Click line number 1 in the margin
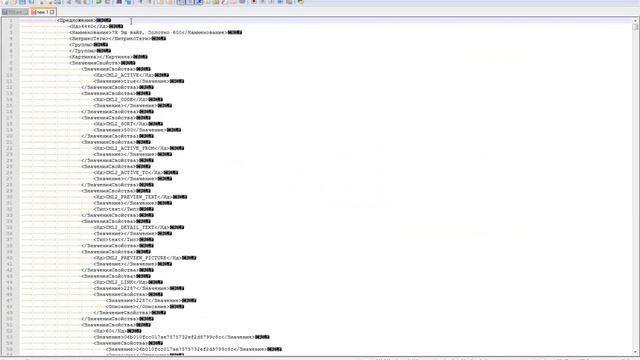Image resolution: width=640 pixels, height=360 pixels. (x=11, y=20)
